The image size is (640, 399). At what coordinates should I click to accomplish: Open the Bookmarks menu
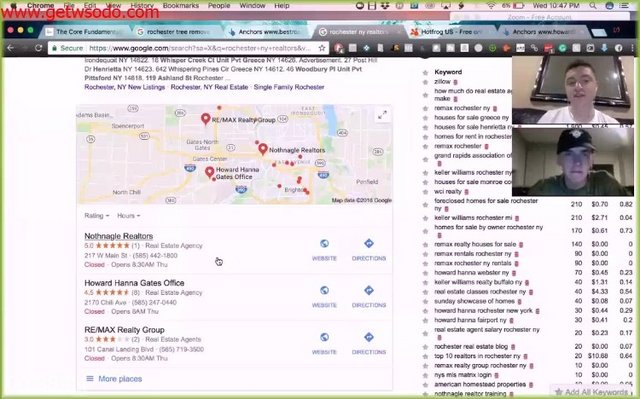(x=180, y=5)
